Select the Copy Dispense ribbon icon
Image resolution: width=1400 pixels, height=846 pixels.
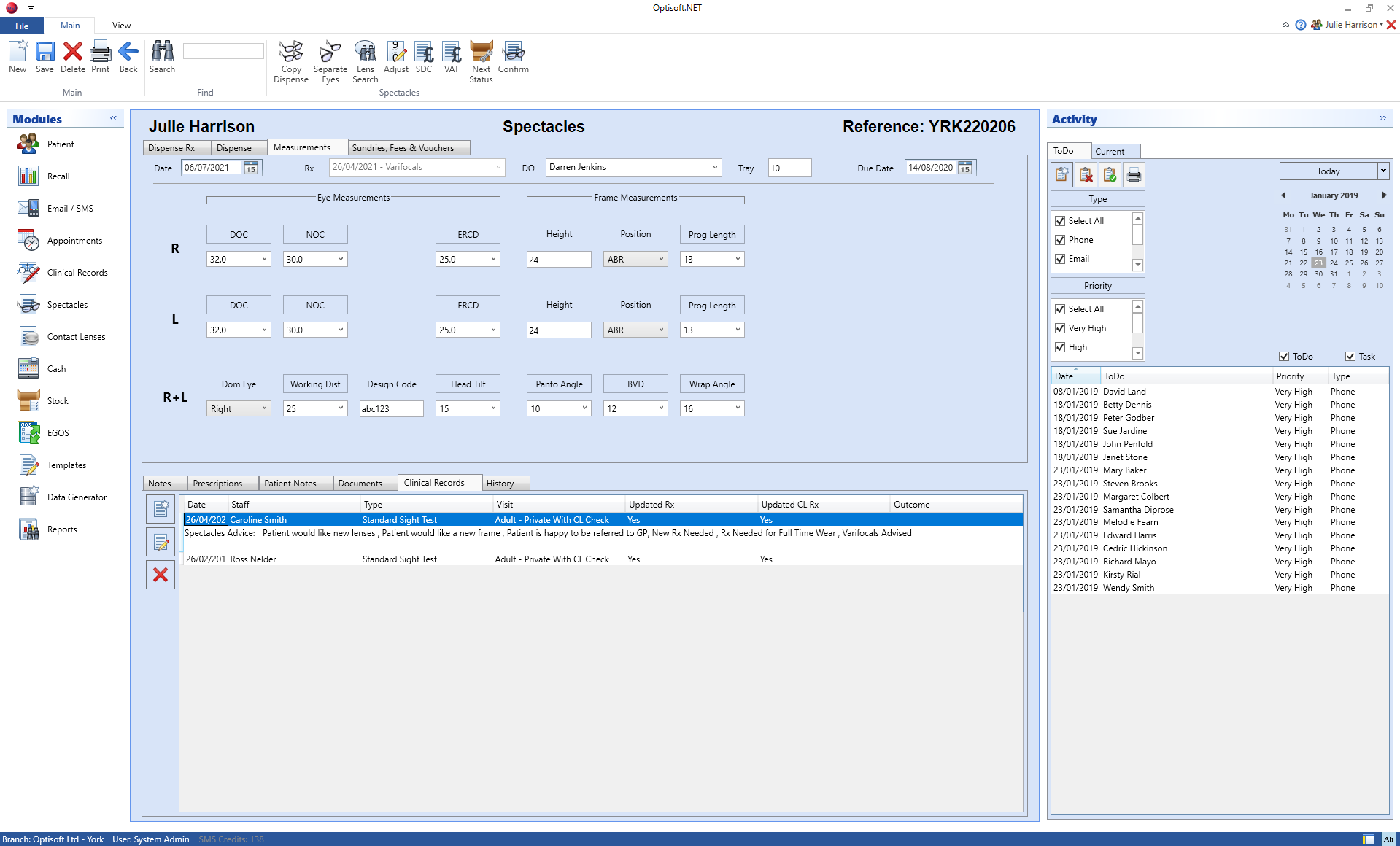point(291,62)
